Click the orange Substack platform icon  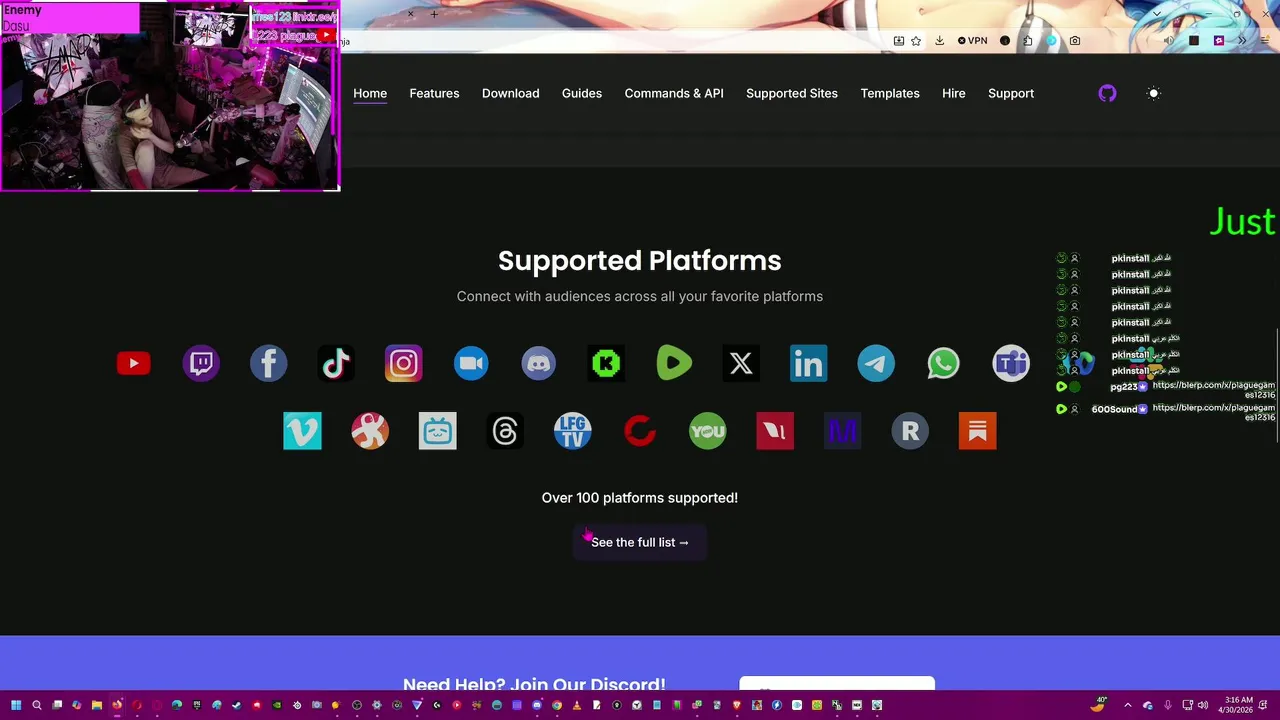[x=977, y=431]
